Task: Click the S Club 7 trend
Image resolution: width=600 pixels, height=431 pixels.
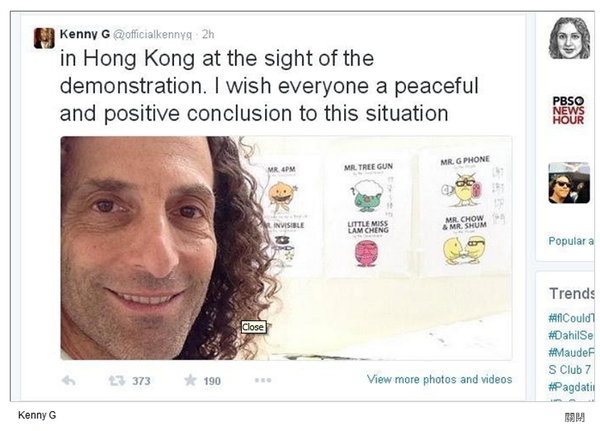Action: [x=570, y=370]
